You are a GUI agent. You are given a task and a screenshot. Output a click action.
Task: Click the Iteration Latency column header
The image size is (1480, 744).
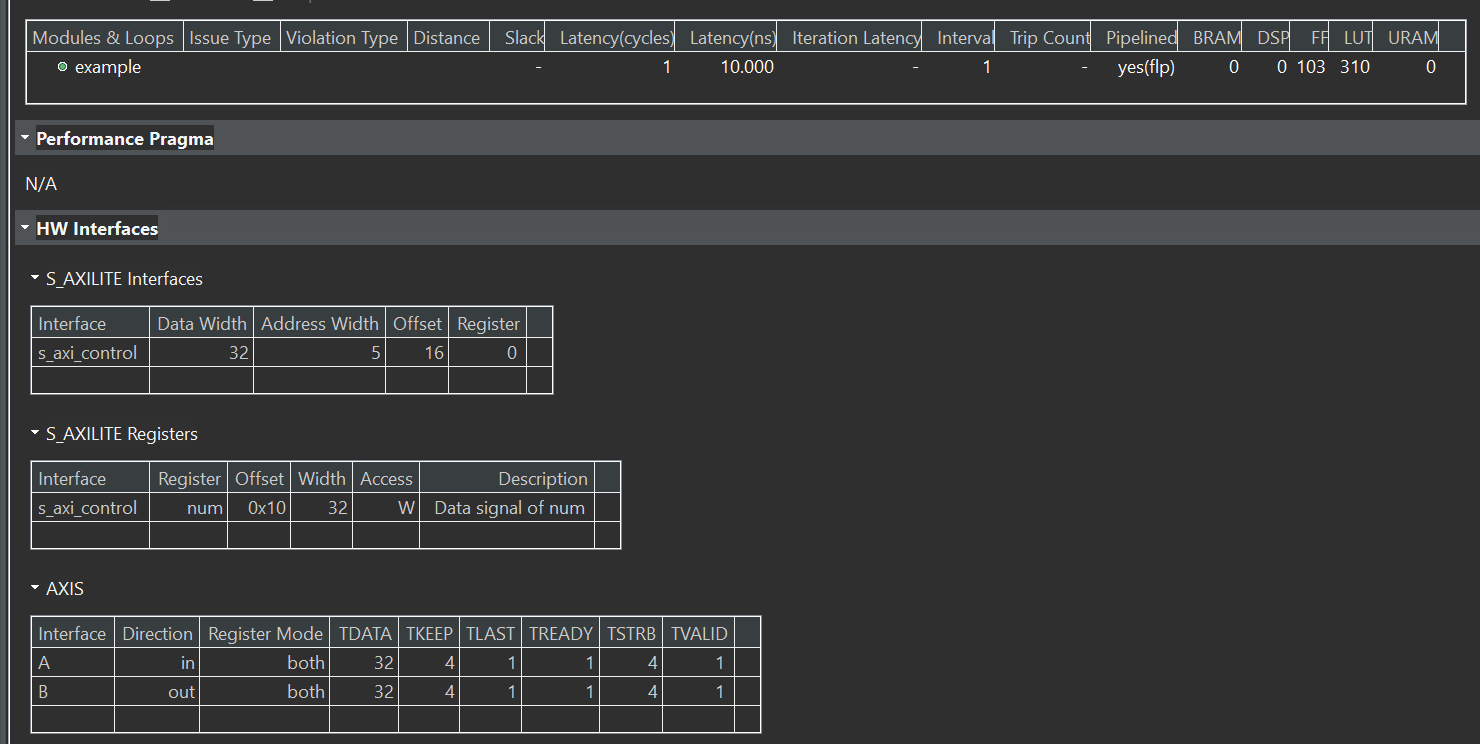[x=850, y=38]
